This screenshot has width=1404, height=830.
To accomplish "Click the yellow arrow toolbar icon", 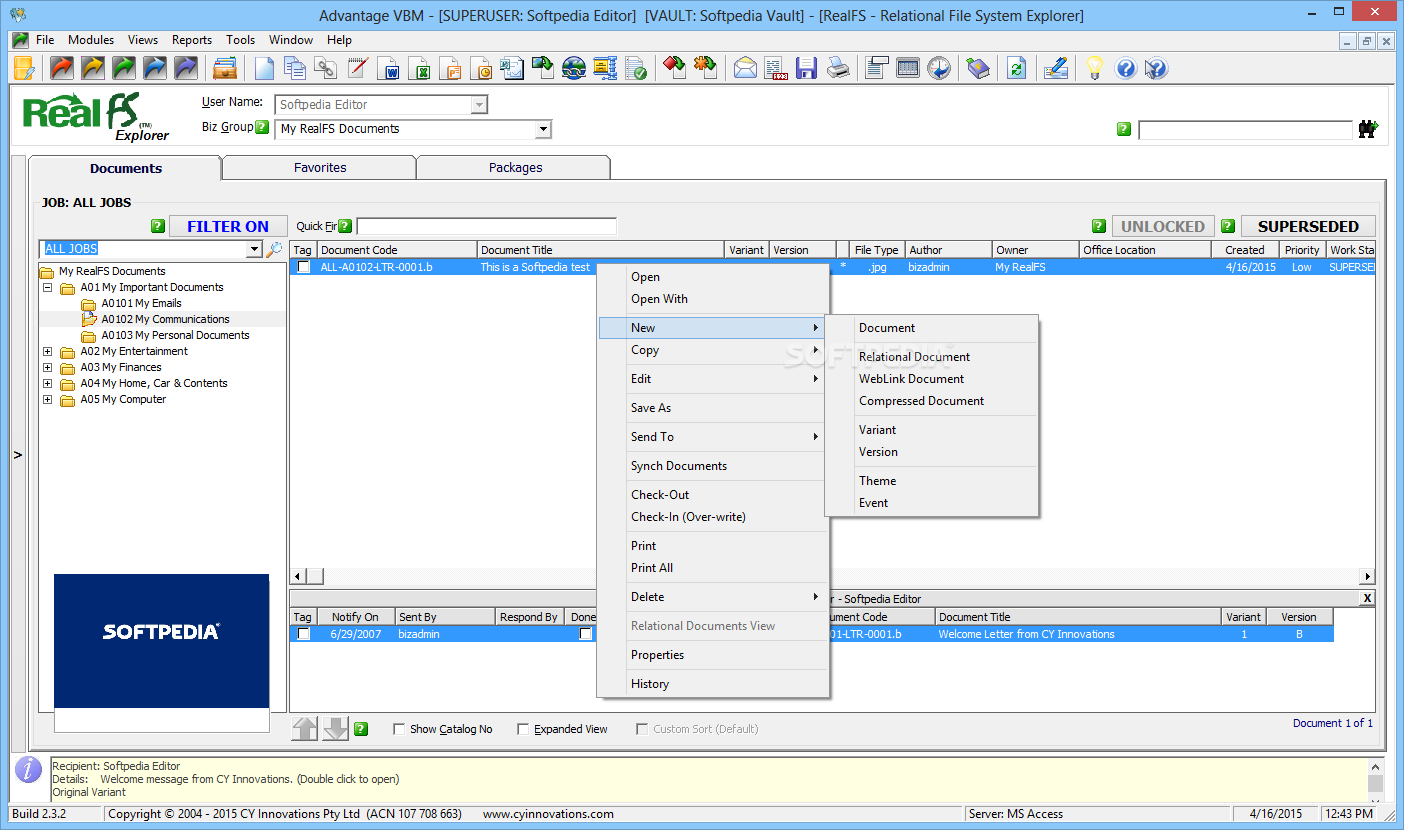I will click(93, 68).
